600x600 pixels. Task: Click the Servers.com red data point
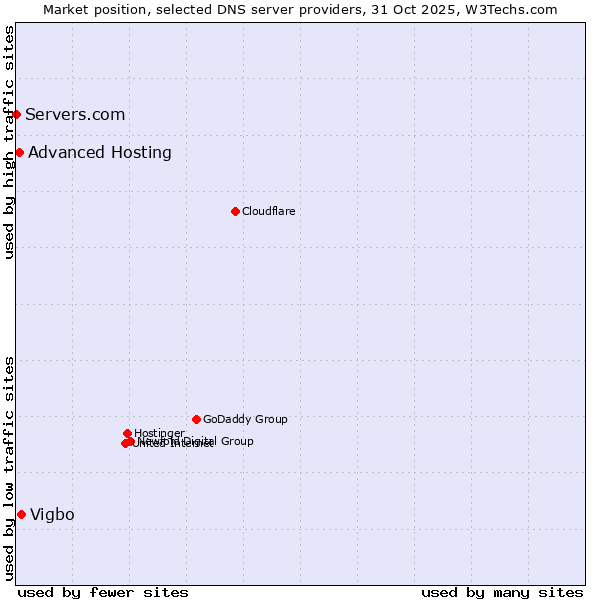(17, 115)
